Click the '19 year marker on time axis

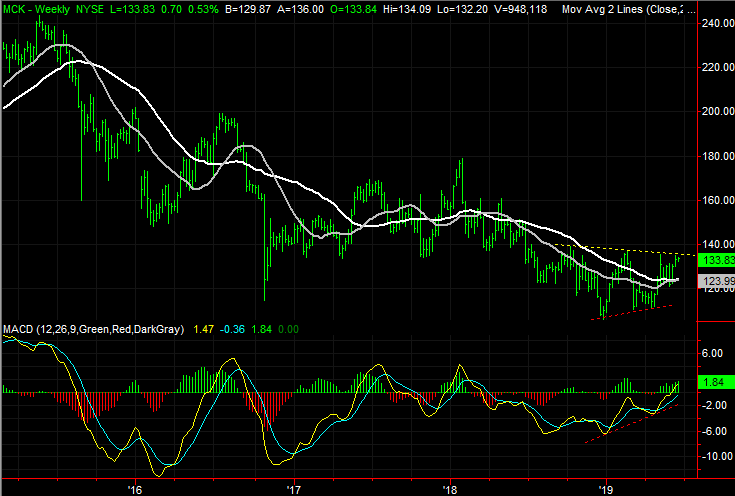pyautogui.click(x=607, y=489)
